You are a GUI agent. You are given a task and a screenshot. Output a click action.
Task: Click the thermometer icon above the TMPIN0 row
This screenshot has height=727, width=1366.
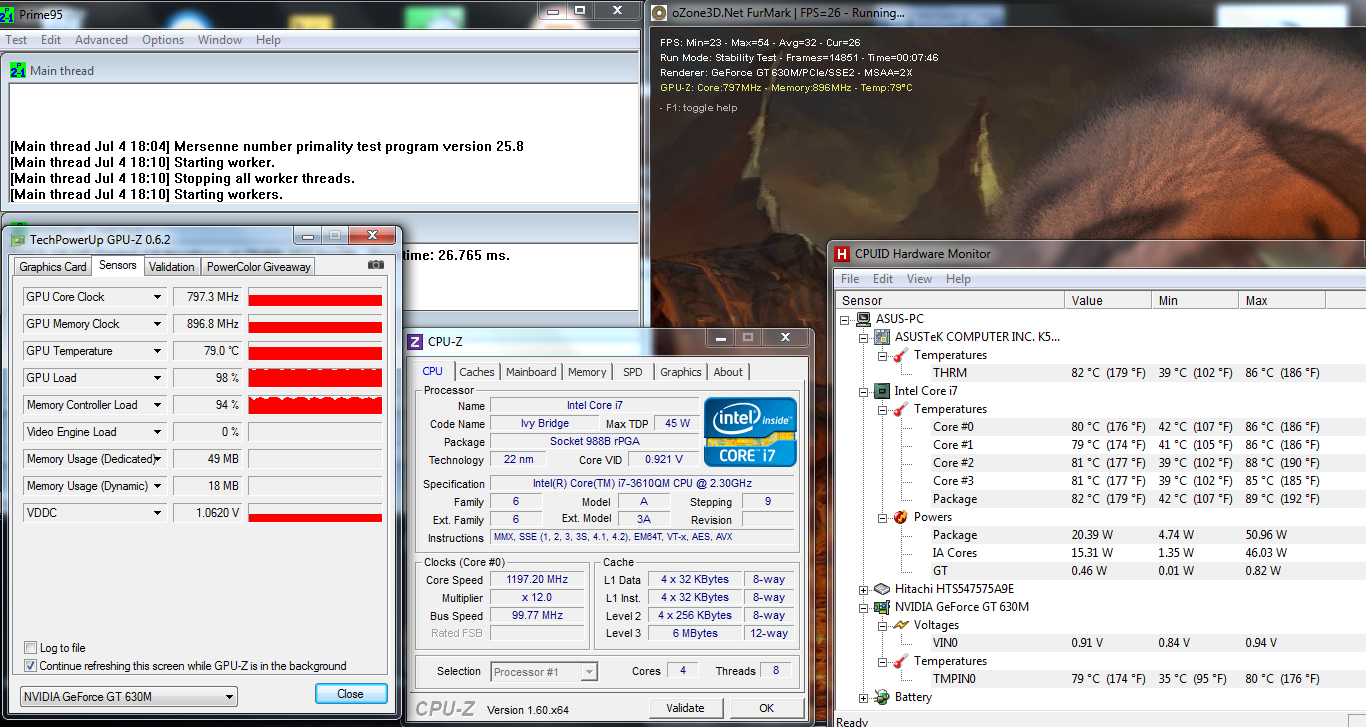[900, 661]
